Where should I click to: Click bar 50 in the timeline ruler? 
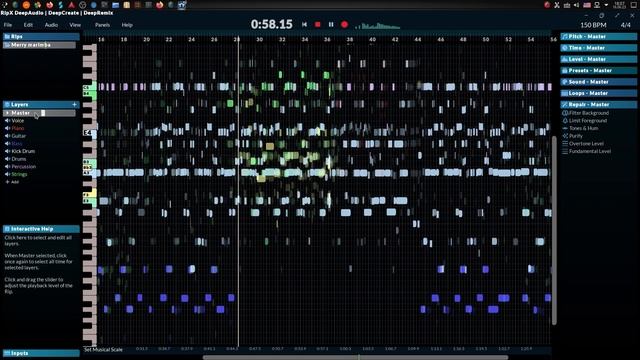tap(486, 40)
